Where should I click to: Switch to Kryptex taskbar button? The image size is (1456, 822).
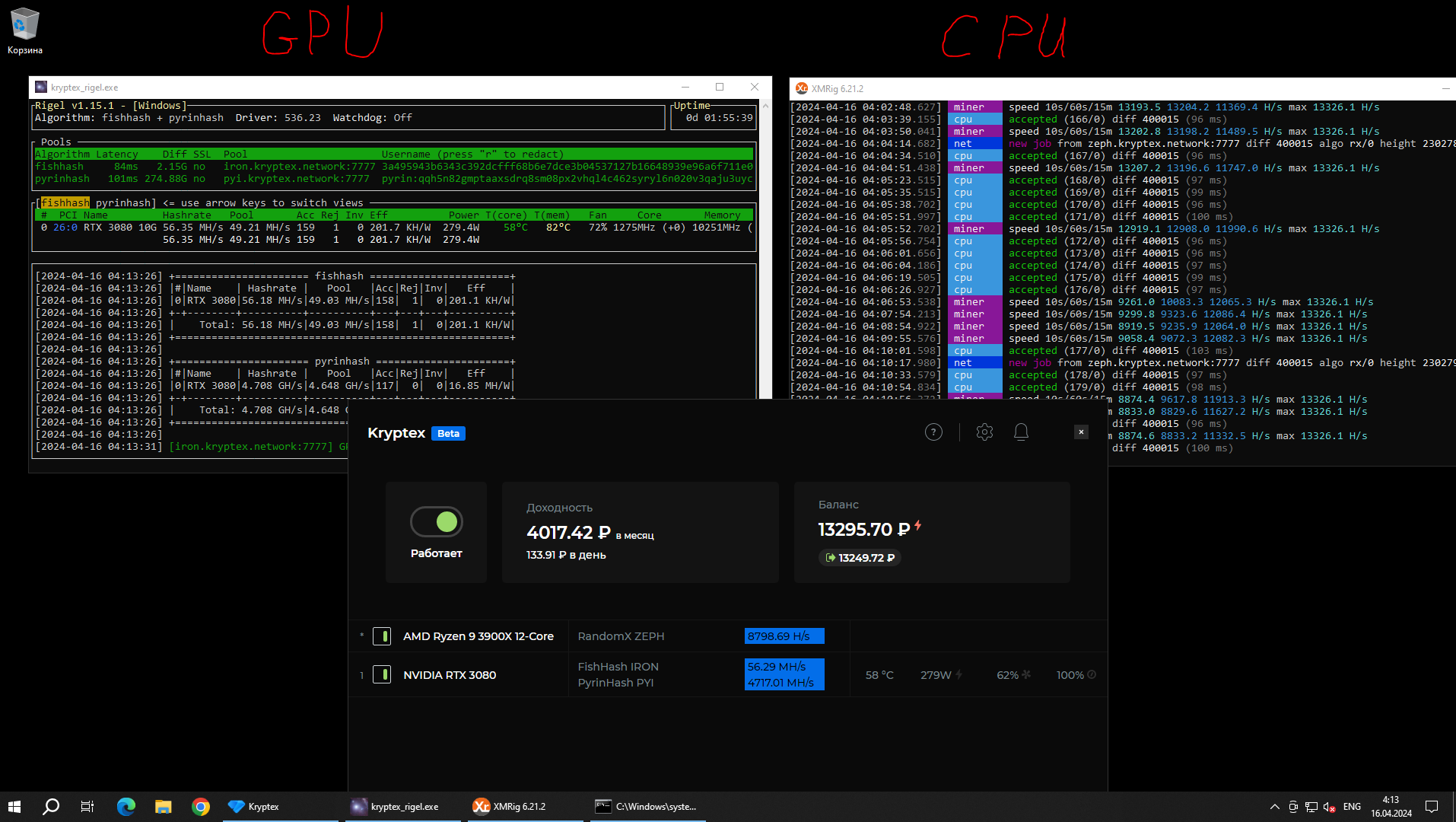click(281, 807)
